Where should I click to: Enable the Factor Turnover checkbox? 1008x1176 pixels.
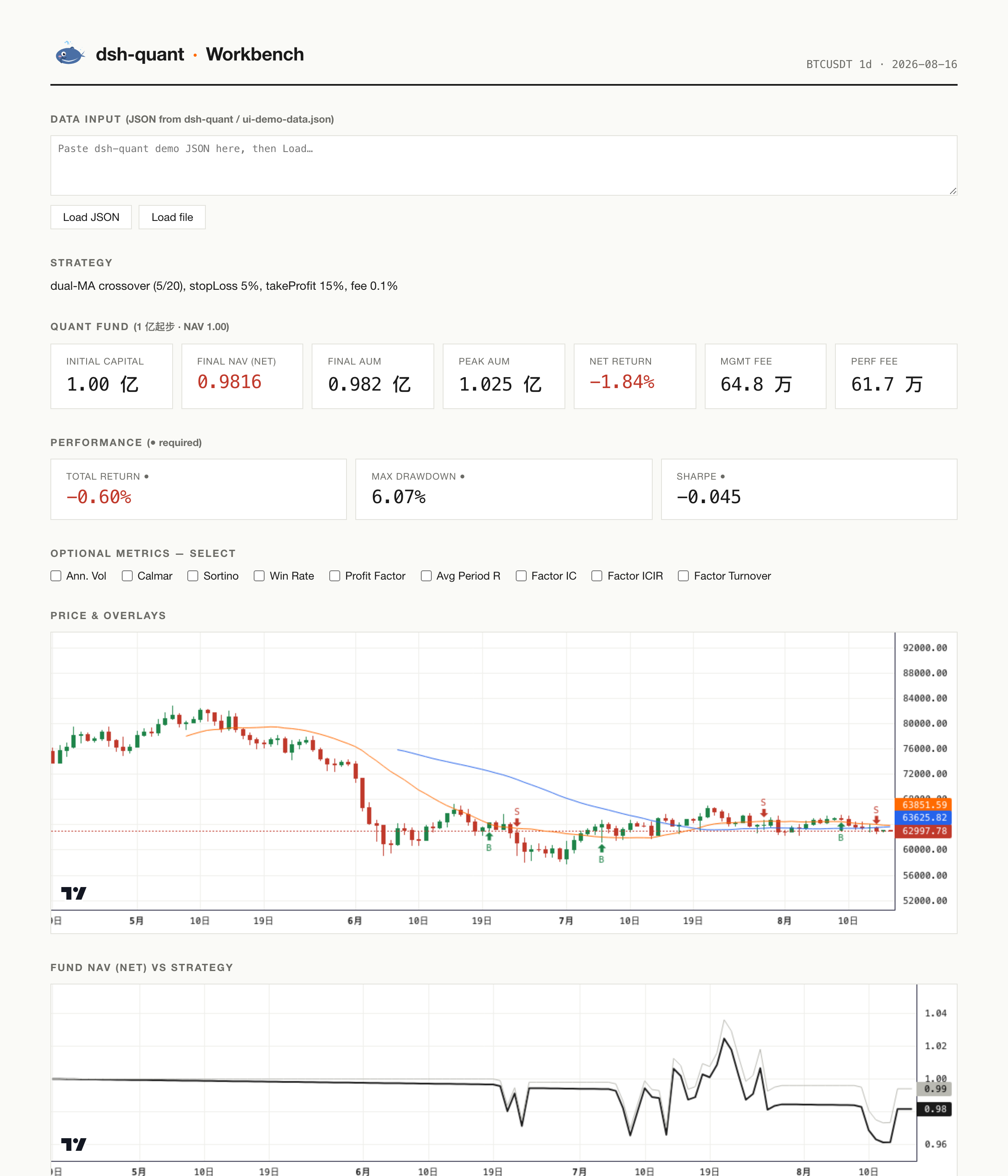tap(683, 576)
